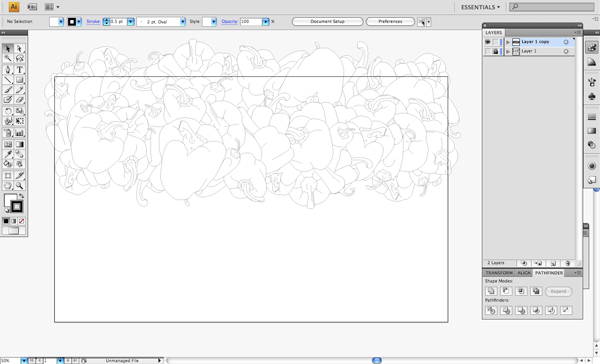
Task: Click the Delete Selection trash icon in Layers
Action: (x=568, y=263)
